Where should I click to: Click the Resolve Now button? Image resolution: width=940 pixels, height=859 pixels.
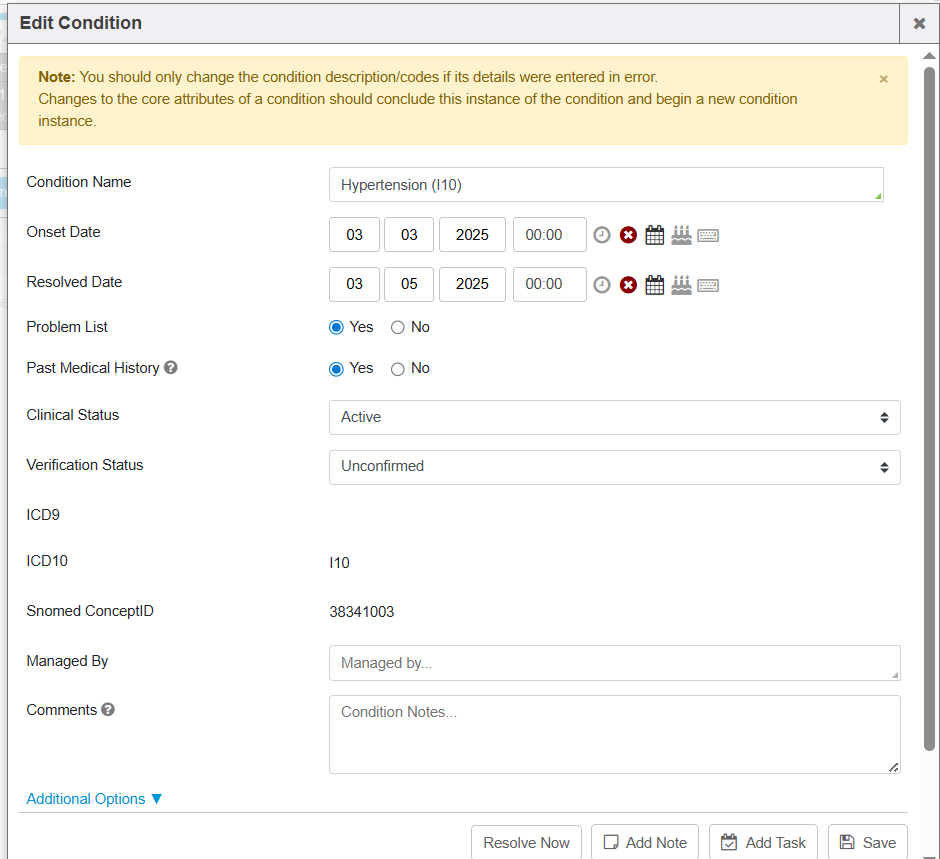(526, 842)
